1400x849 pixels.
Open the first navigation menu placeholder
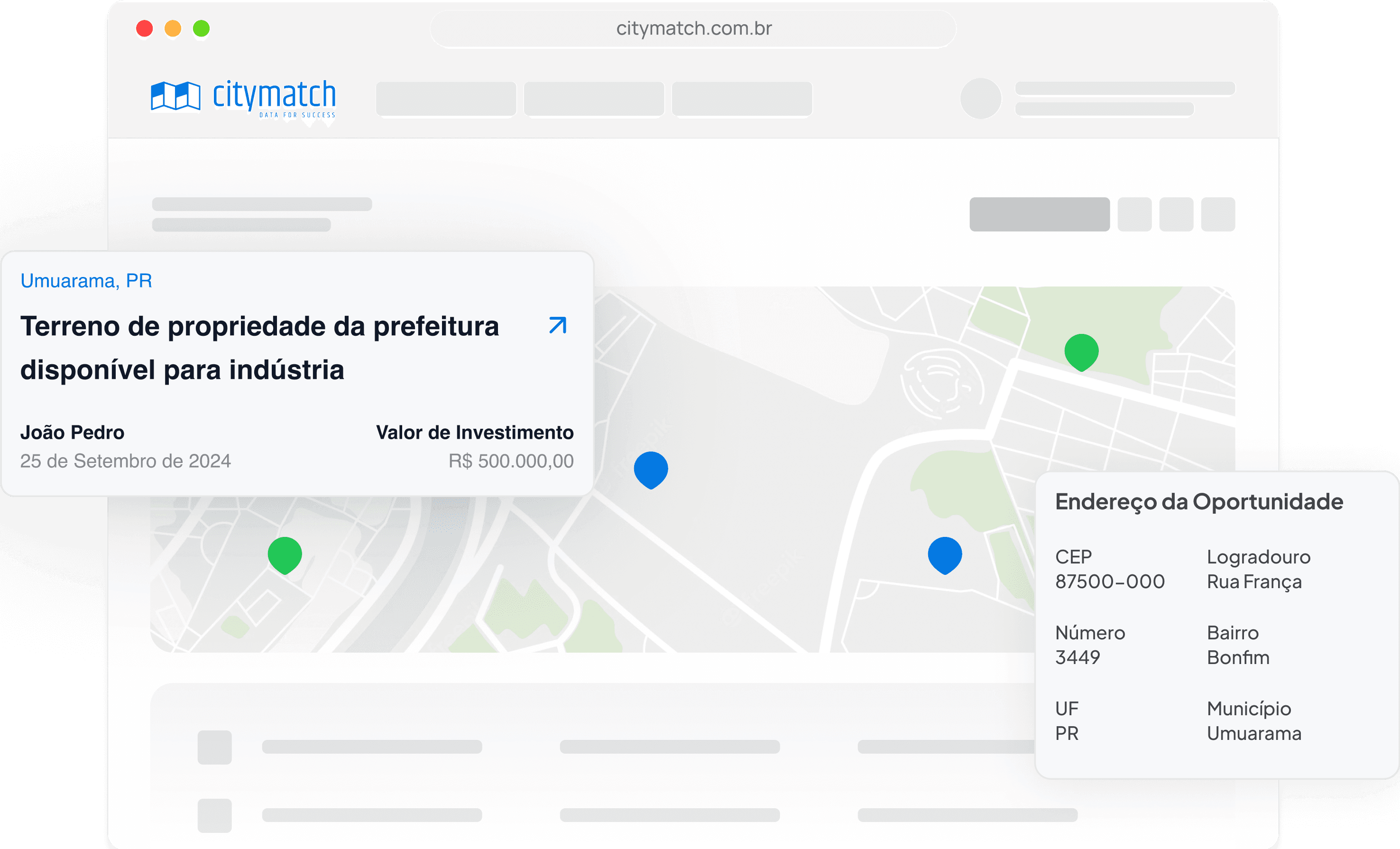446,99
